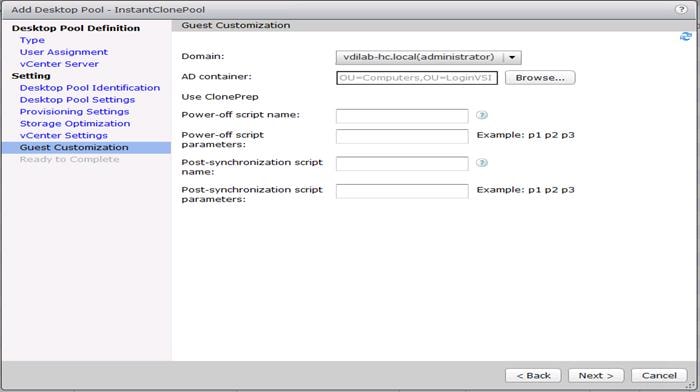700x392 pixels.
Task: Open the Type step in sidebar
Action: click(x=32, y=40)
